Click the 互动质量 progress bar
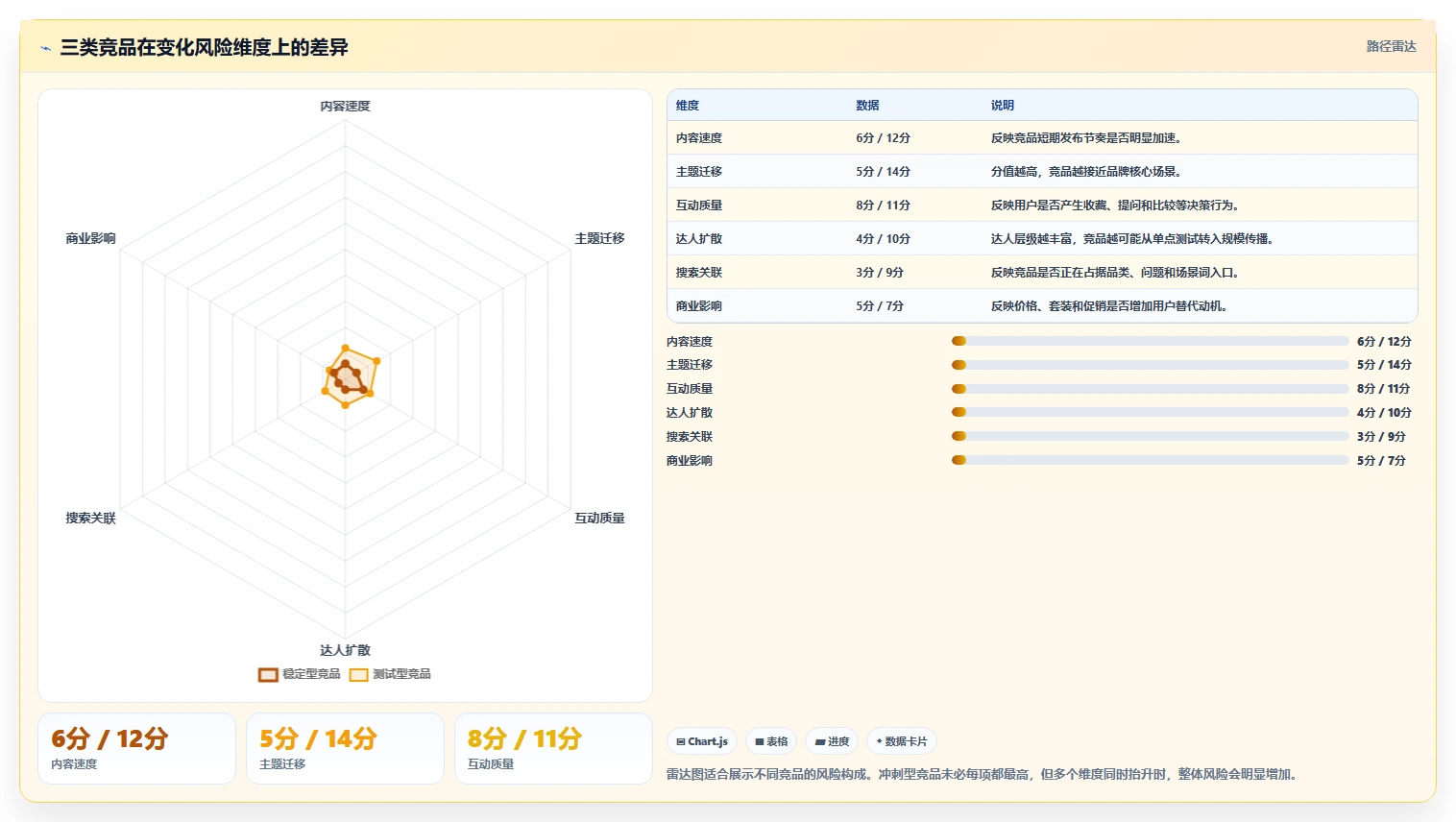1456x822 pixels. pyautogui.click(x=1150, y=389)
